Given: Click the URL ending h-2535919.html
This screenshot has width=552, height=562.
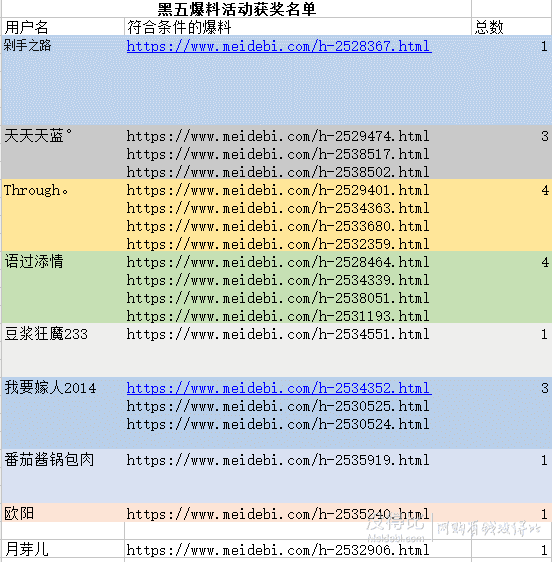Looking at the screenshot, I should click(278, 460).
